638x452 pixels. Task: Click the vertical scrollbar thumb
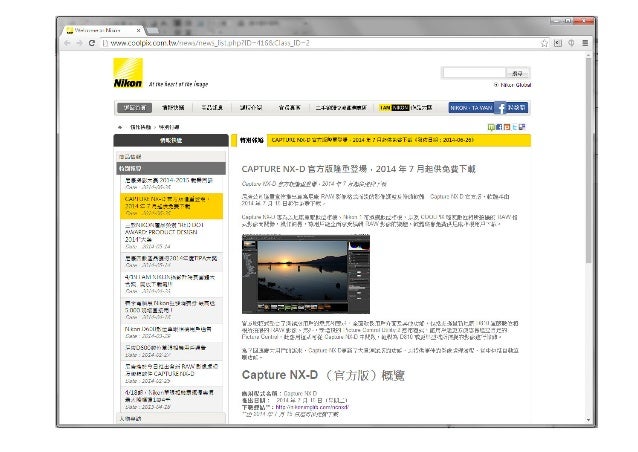click(x=588, y=160)
